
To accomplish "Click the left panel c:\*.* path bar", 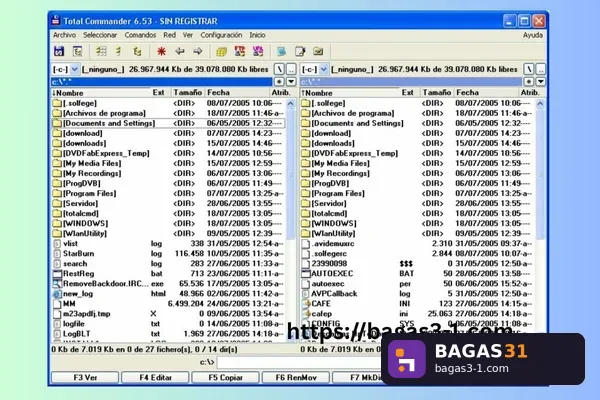I will (161, 82).
